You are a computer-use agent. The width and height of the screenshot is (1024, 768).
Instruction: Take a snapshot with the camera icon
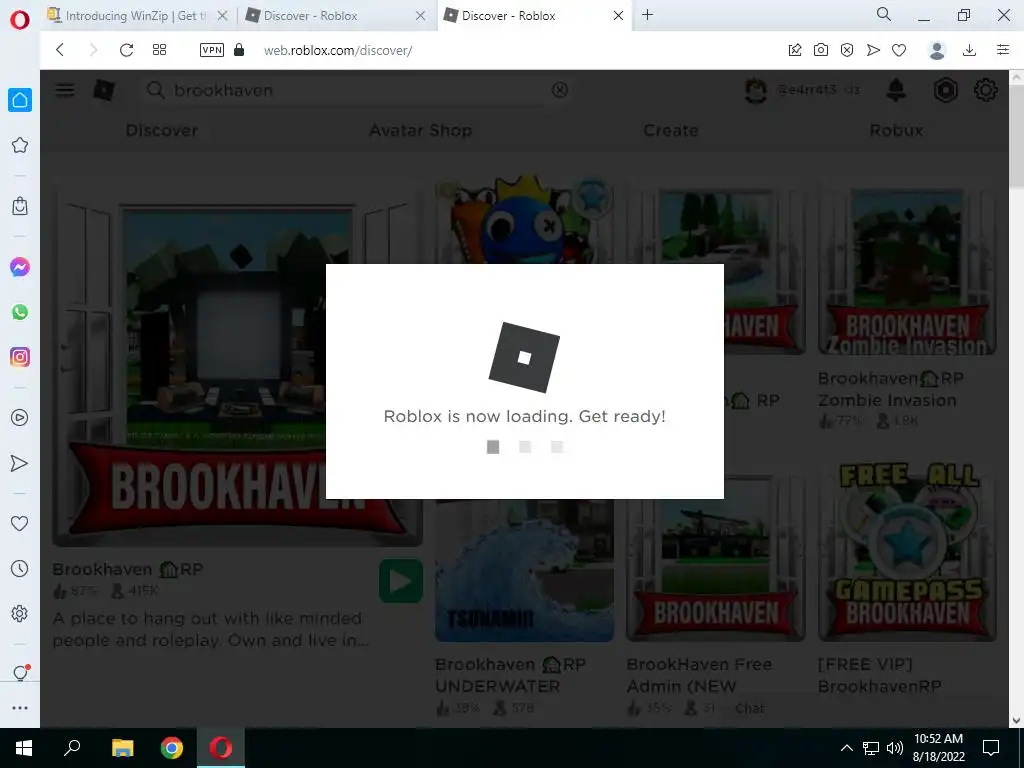[821, 50]
